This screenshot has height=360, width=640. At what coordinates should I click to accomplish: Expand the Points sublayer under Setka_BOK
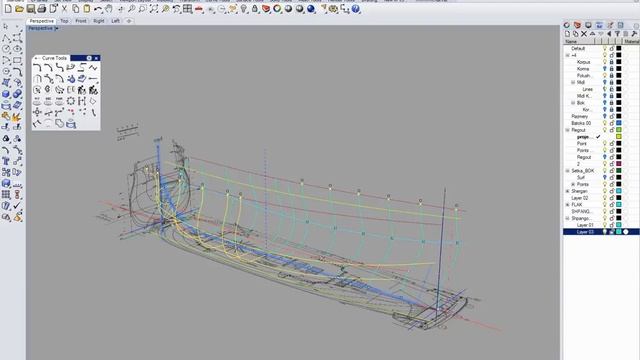click(573, 184)
